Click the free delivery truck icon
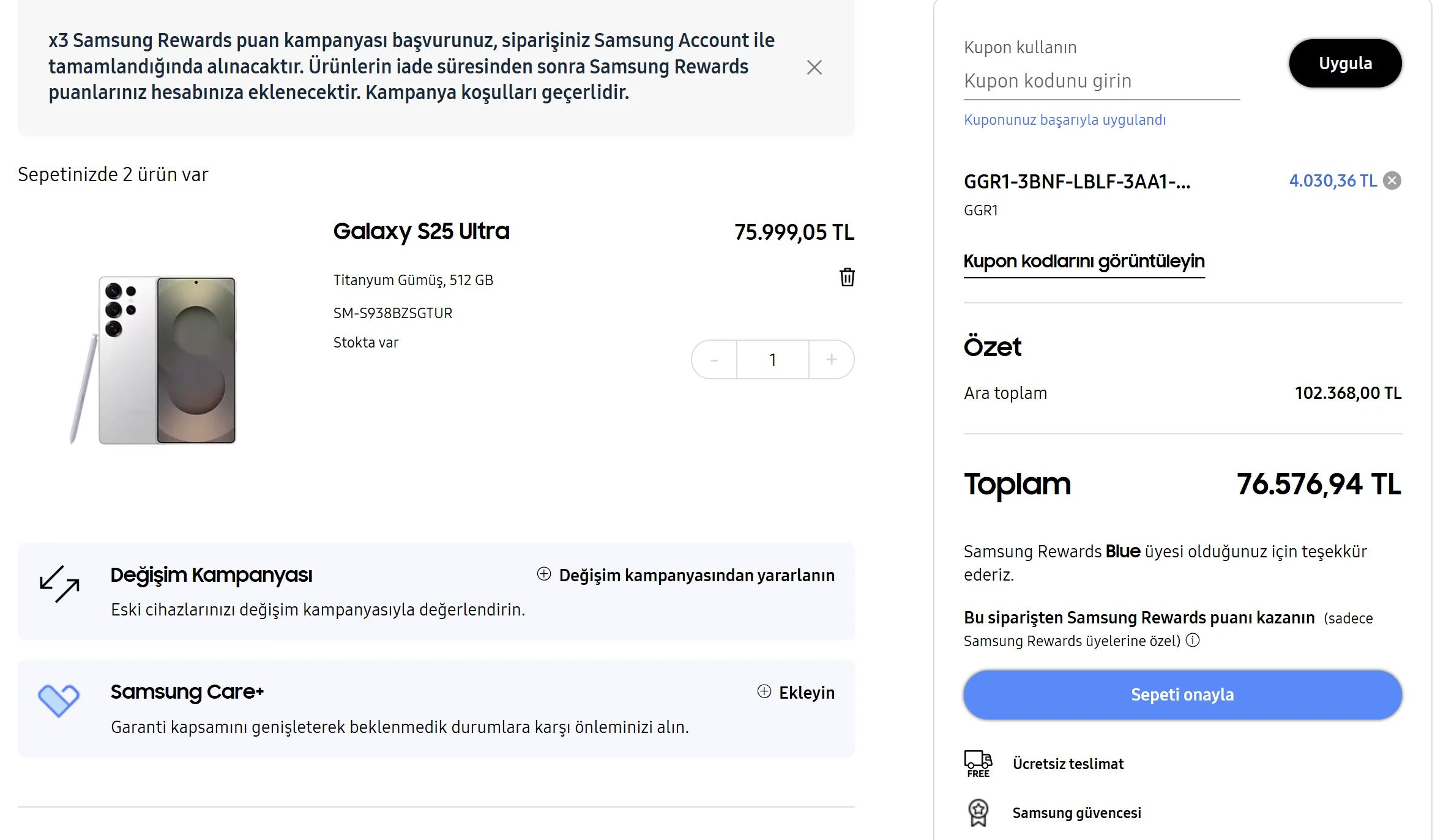This screenshot has width=1435, height=840. pyautogui.click(x=978, y=763)
